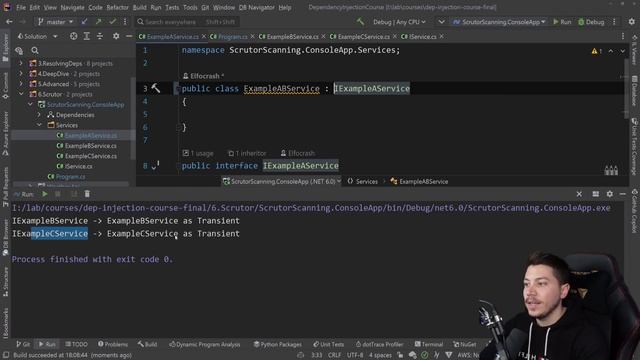This screenshot has height=360, width=640.
Task: Click the show all files icon
Action: coord(19,51)
